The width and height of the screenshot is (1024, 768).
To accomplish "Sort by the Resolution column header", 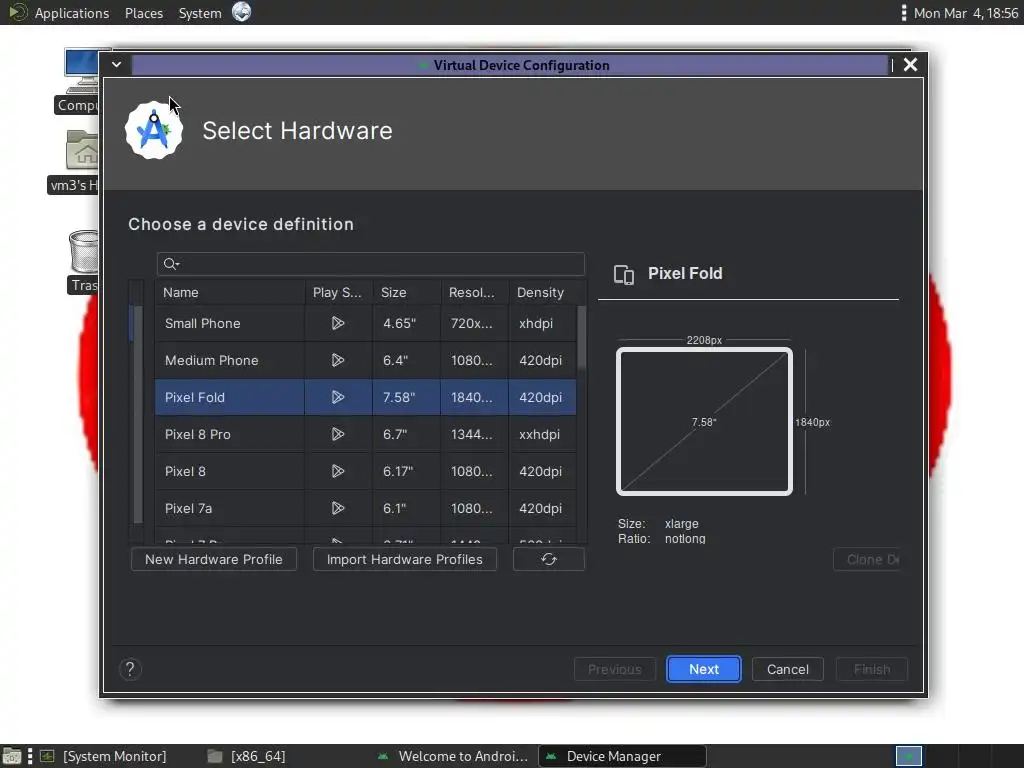I will (x=474, y=293).
